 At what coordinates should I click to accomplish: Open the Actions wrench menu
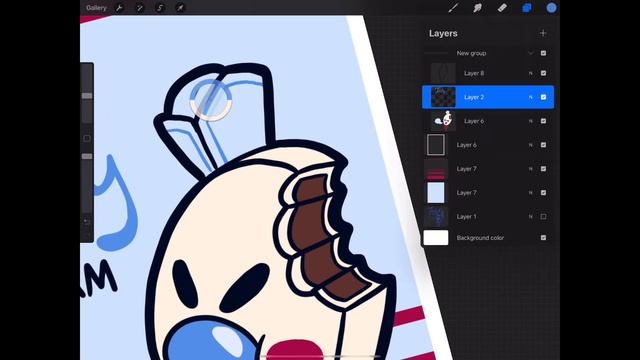coord(119,8)
